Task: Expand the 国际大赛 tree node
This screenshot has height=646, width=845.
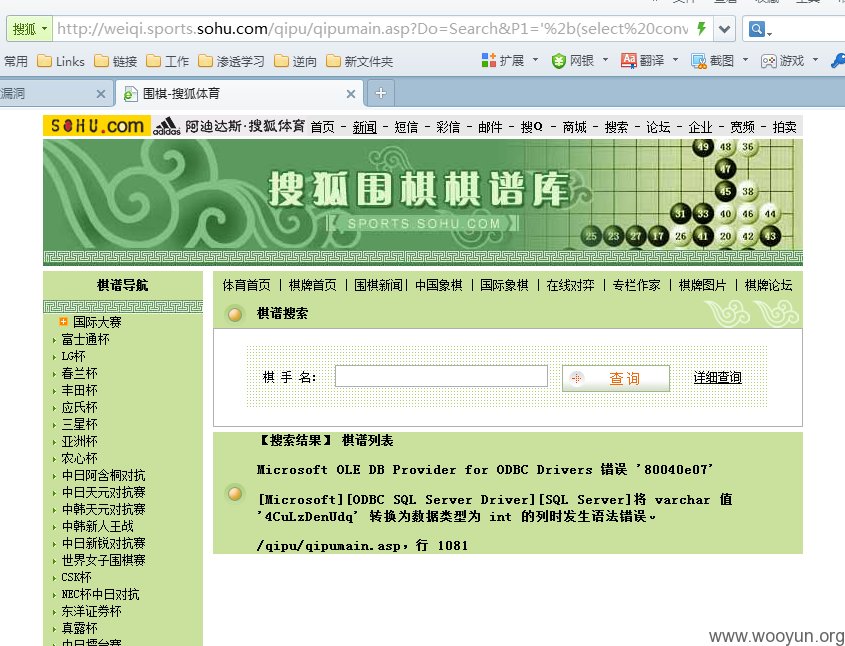Action: pos(64,322)
